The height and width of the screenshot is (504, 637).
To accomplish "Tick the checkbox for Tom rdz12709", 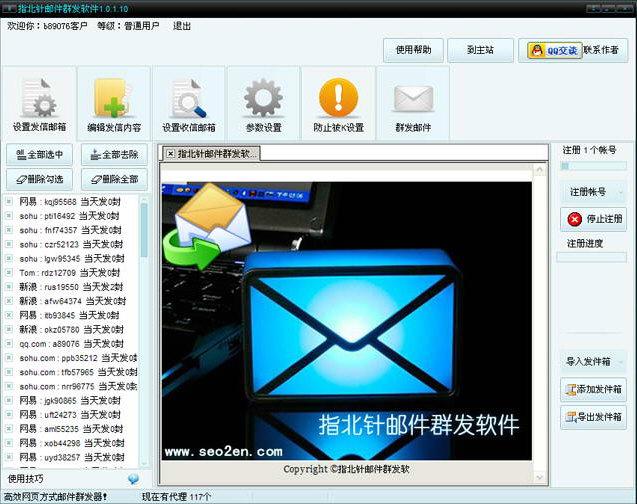I will (x=9, y=272).
